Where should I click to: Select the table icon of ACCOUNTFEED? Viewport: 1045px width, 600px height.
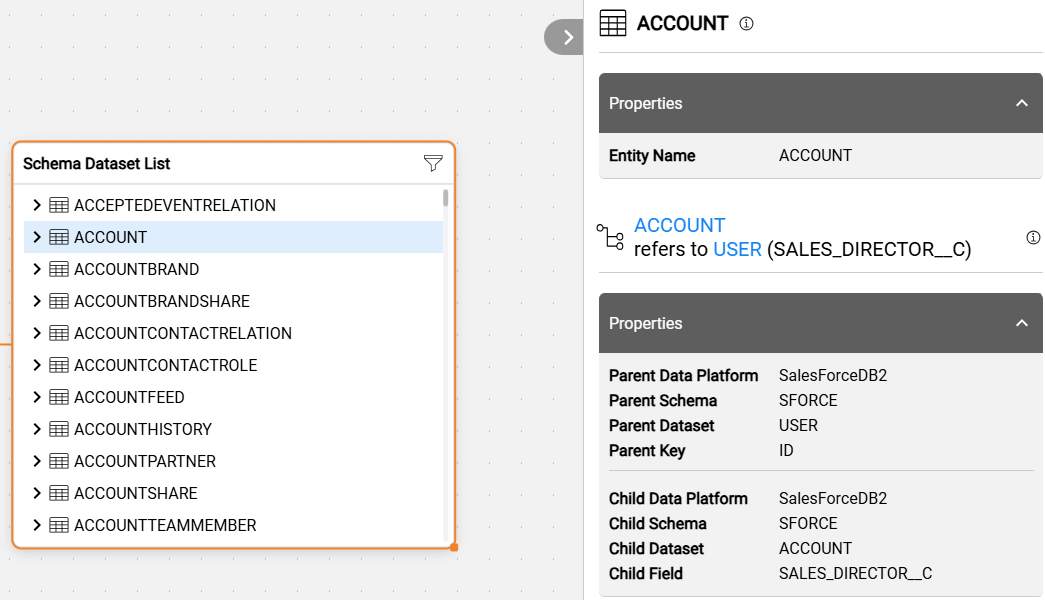pos(59,397)
